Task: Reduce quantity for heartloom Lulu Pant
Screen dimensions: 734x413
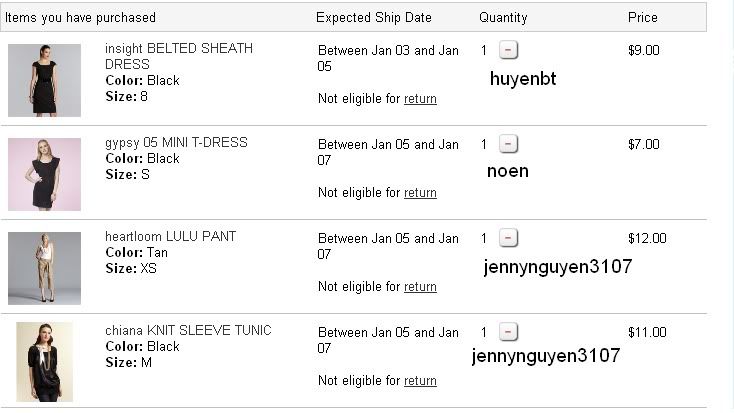Action: pos(508,238)
